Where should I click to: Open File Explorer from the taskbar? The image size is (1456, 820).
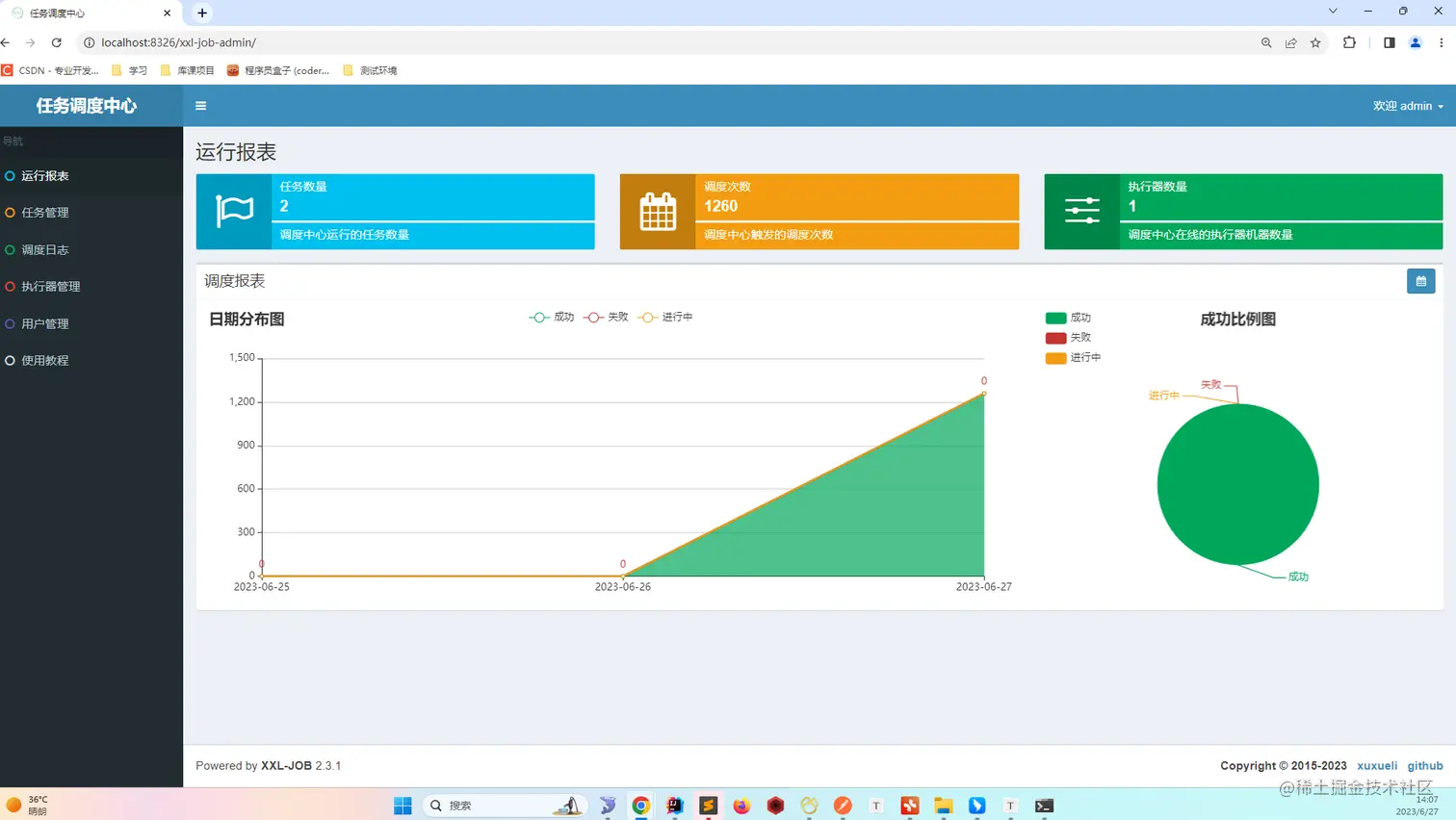944,806
